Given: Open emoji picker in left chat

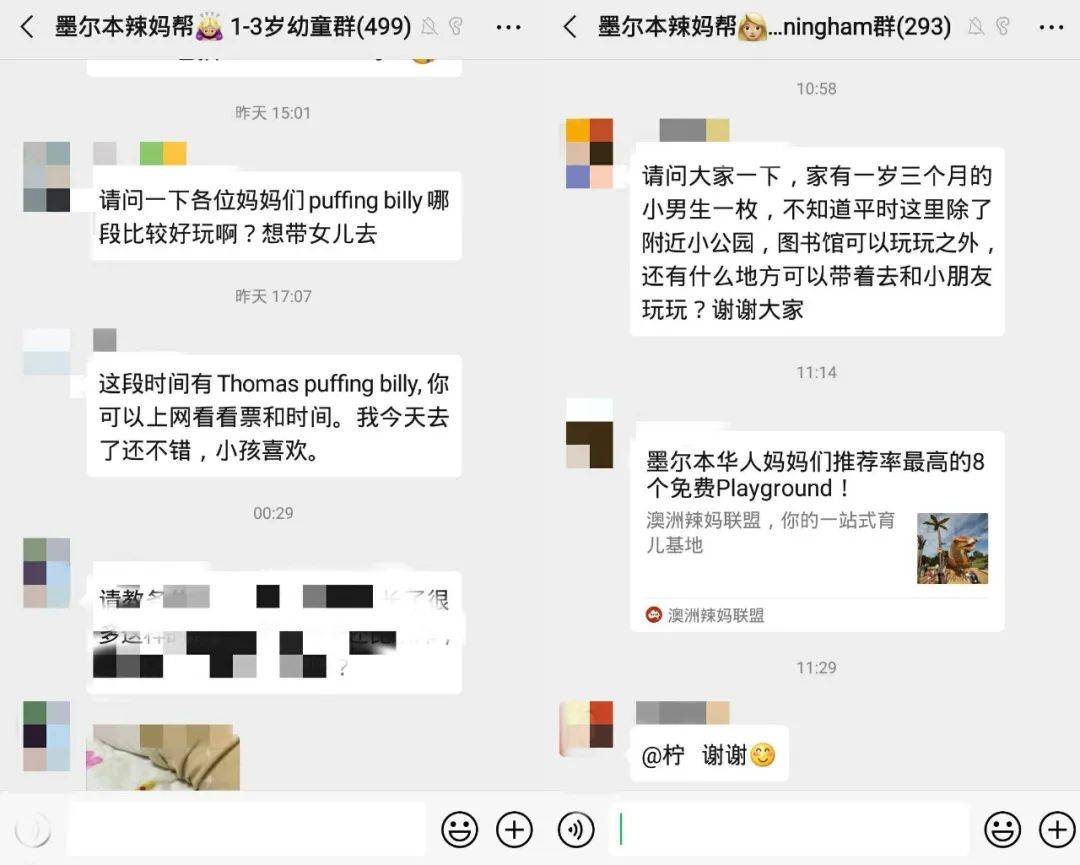Looking at the screenshot, I should point(459,829).
